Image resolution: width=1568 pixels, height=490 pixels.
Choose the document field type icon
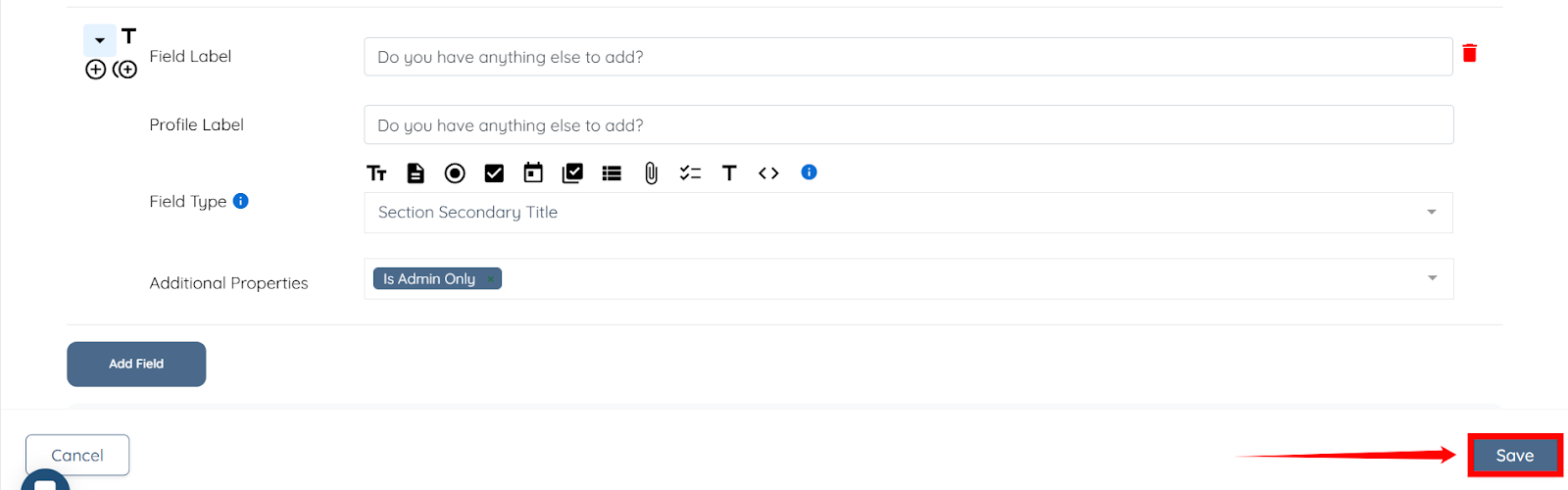[416, 173]
